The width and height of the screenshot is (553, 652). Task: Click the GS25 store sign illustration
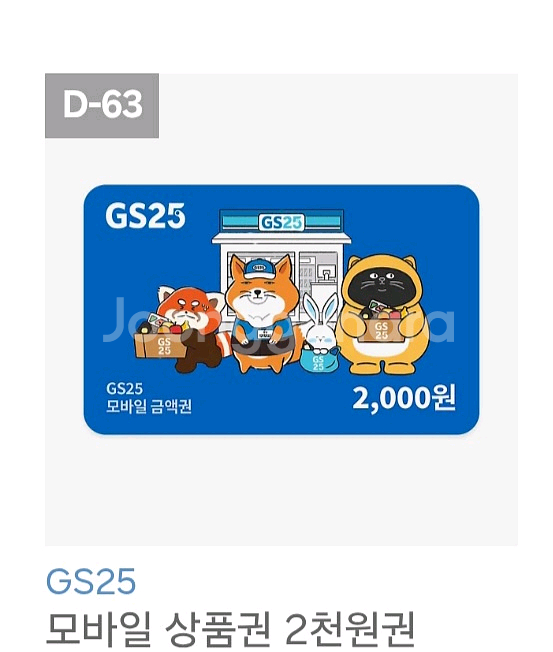pyautogui.click(x=281, y=222)
